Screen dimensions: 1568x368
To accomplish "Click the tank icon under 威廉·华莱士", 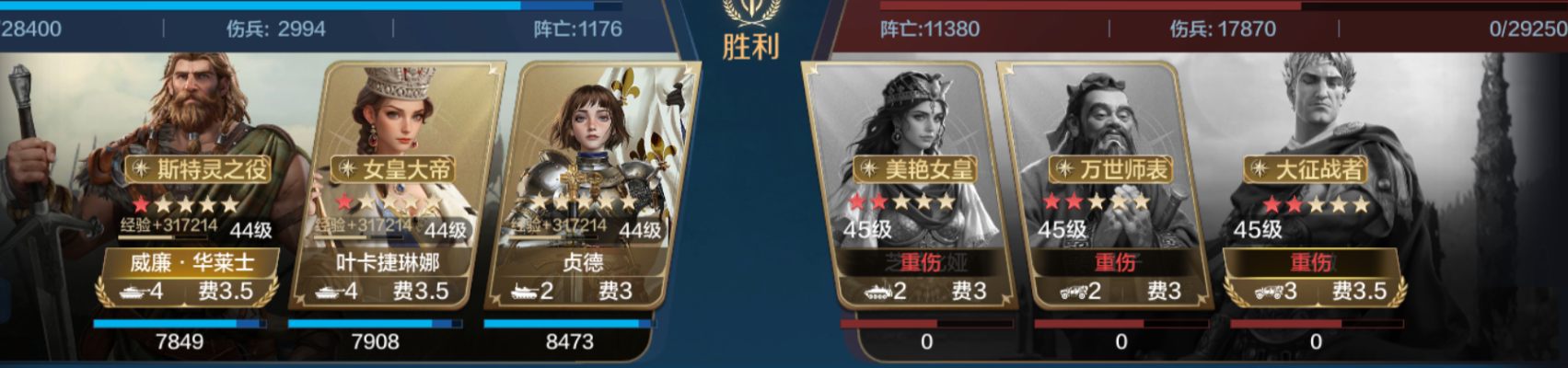I will click(134, 292).
